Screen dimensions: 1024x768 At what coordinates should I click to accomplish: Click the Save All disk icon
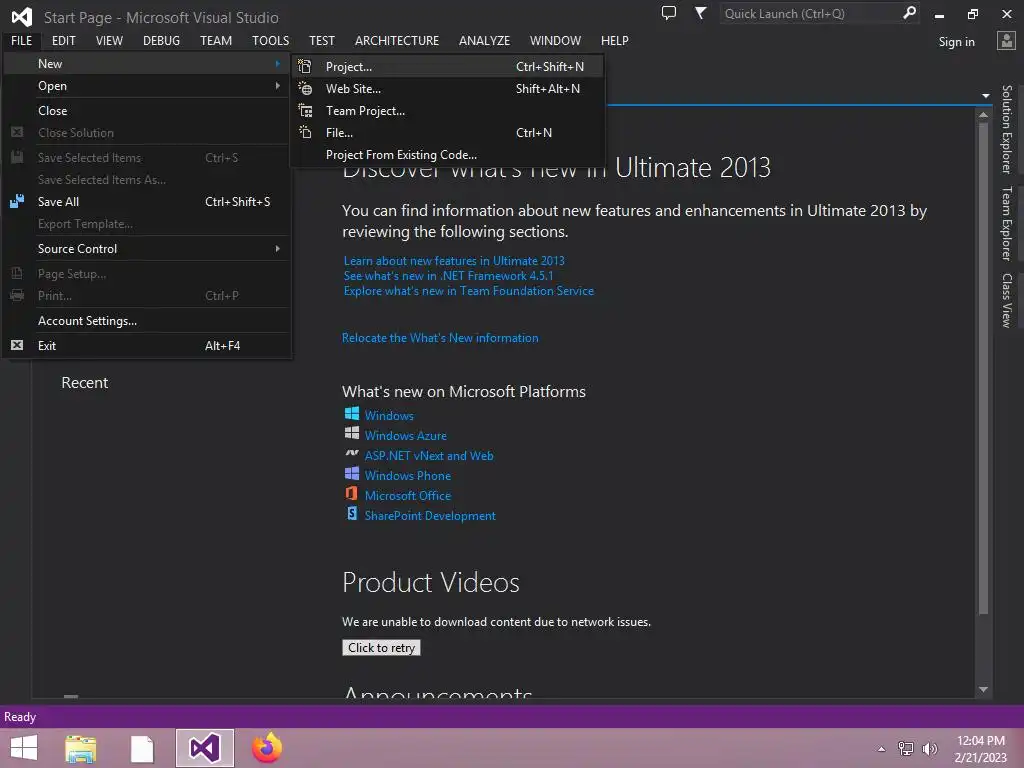coord(17,201)
